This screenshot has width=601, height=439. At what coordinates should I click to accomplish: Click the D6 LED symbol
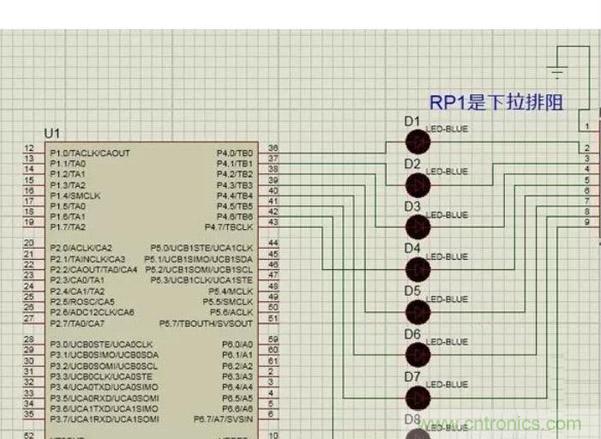pos(416,354)
